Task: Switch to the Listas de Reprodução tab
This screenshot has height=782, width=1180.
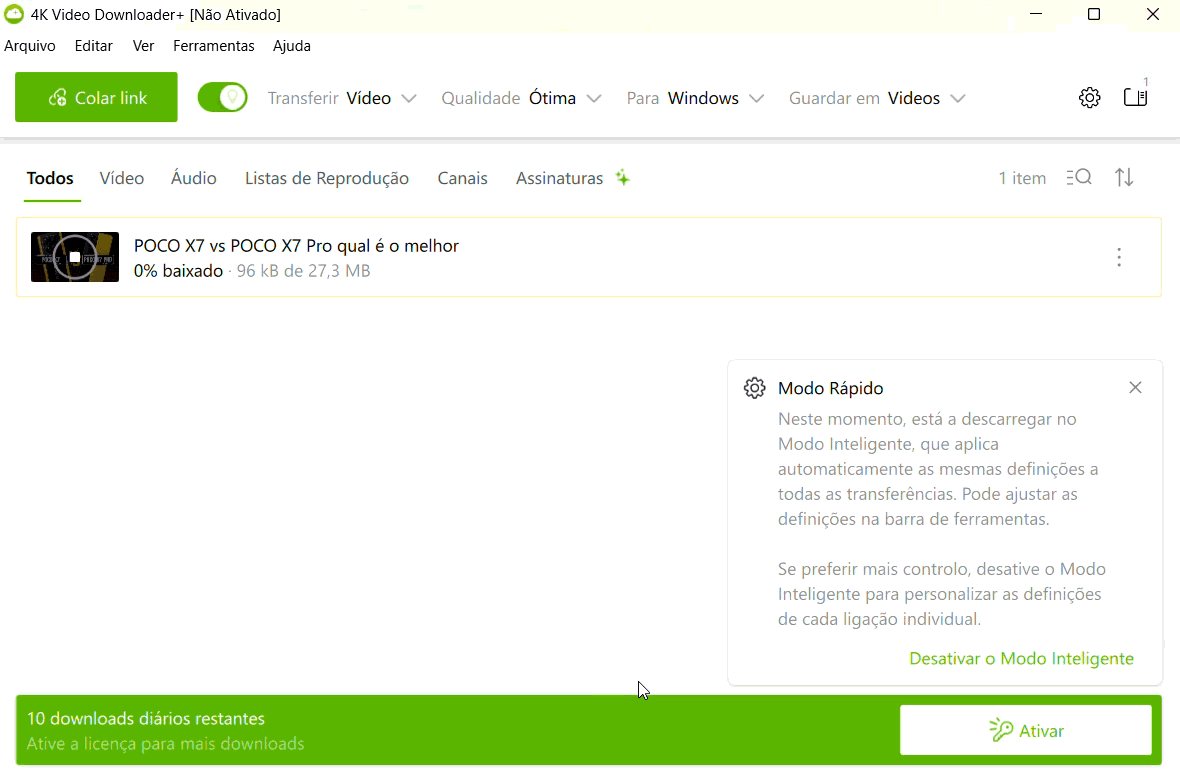Action: 326,177
